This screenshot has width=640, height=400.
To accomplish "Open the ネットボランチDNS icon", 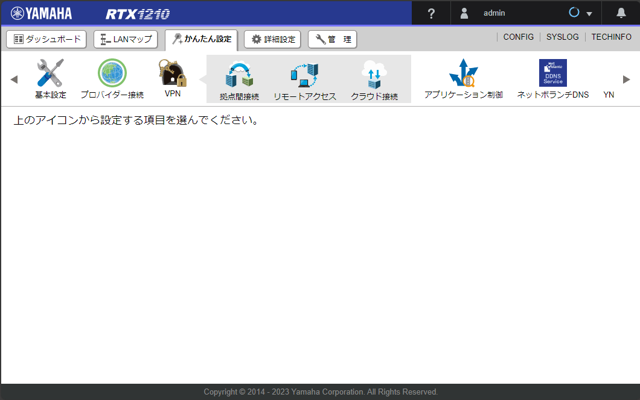I will coord(553,79).
